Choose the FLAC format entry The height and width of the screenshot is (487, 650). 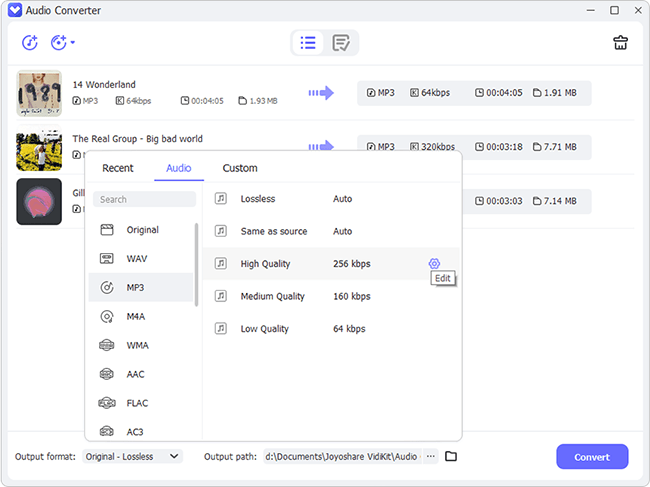[x=141, y=403]
